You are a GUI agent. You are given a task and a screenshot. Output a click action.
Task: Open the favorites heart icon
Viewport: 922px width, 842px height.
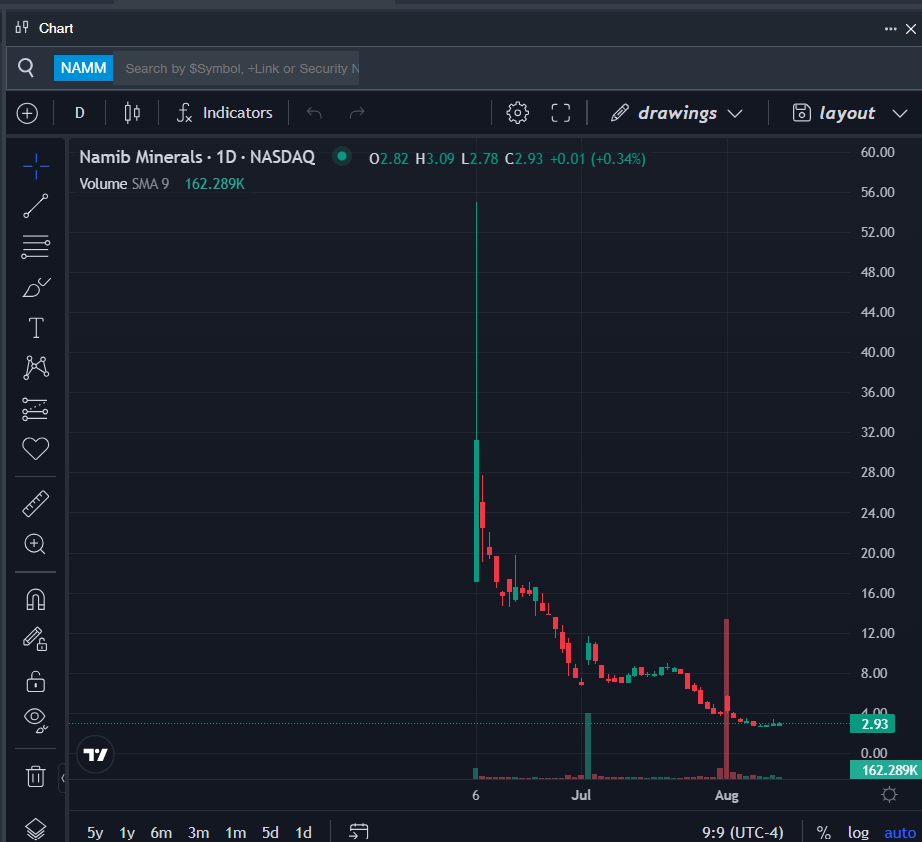pyautogui.click(x=36, y=449)
